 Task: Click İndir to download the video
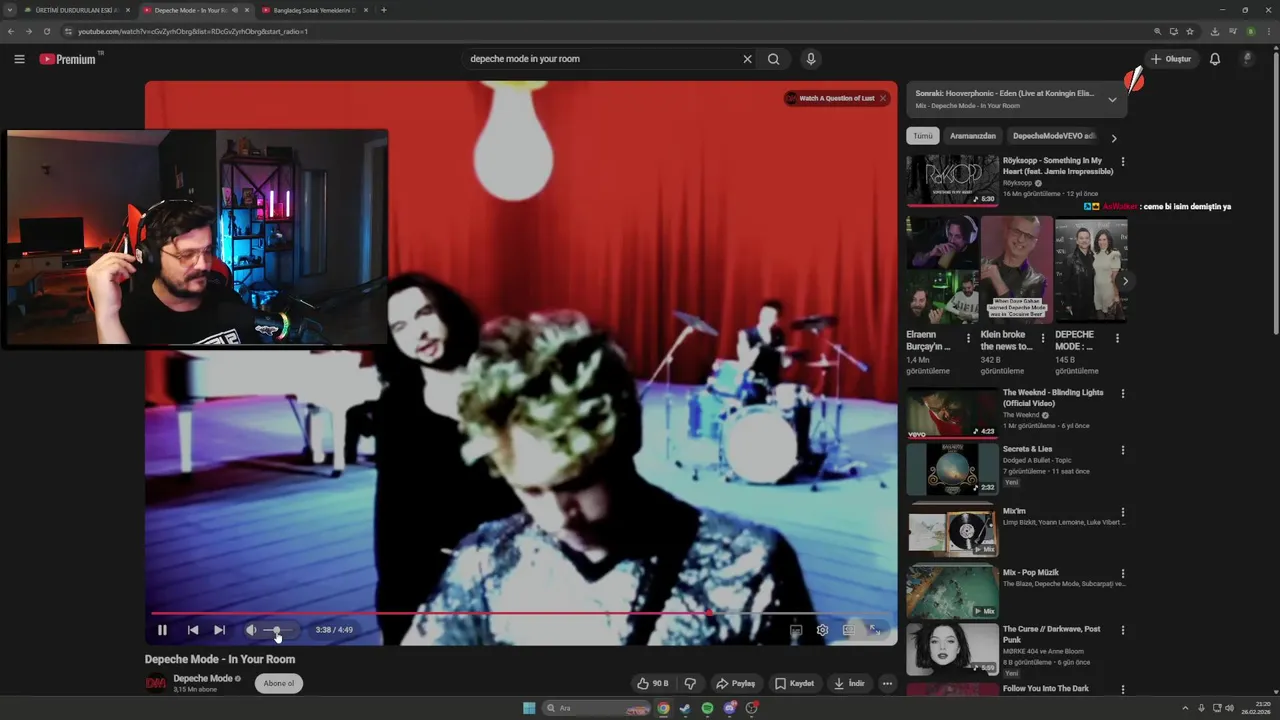tap(849, 684)
